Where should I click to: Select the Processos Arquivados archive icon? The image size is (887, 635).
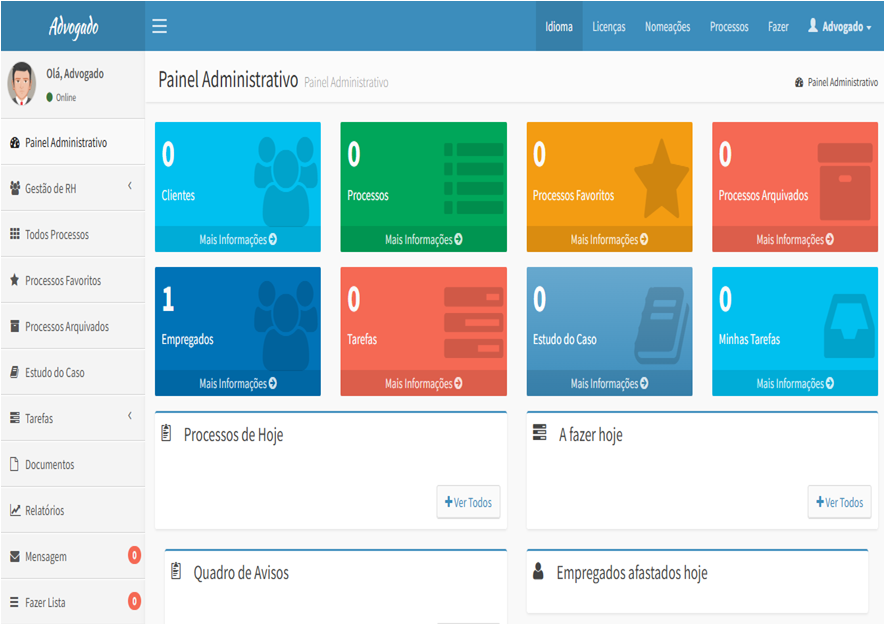[x=17, y=325]
